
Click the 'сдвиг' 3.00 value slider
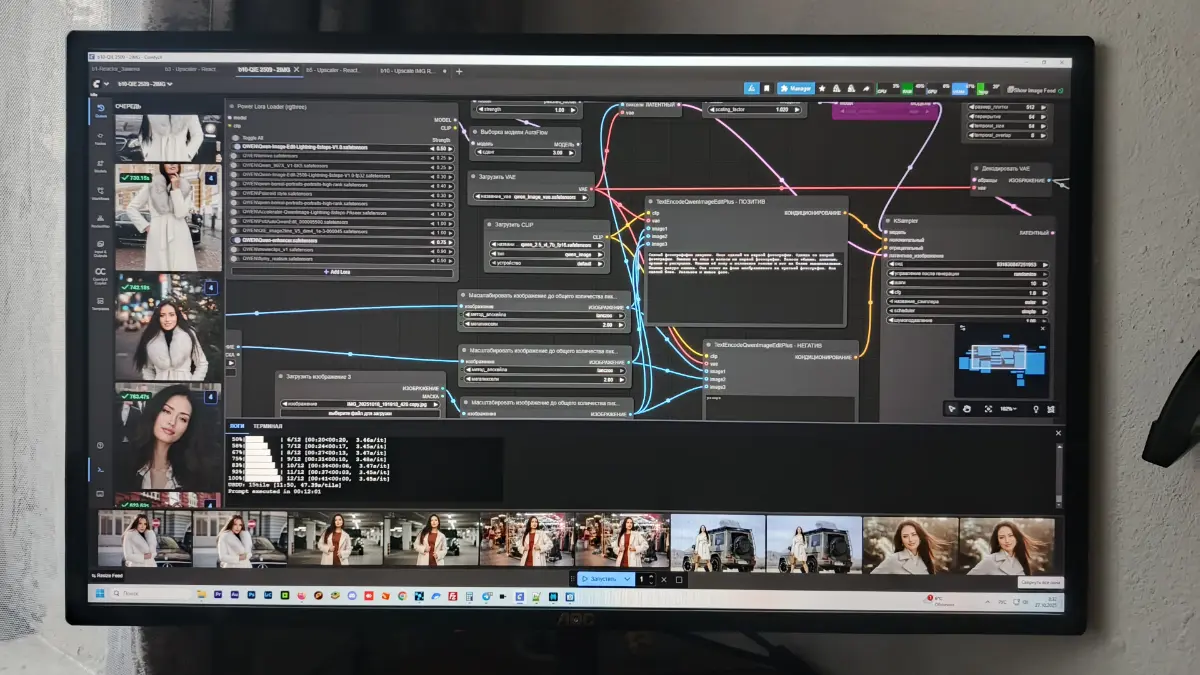pos(526,152)
